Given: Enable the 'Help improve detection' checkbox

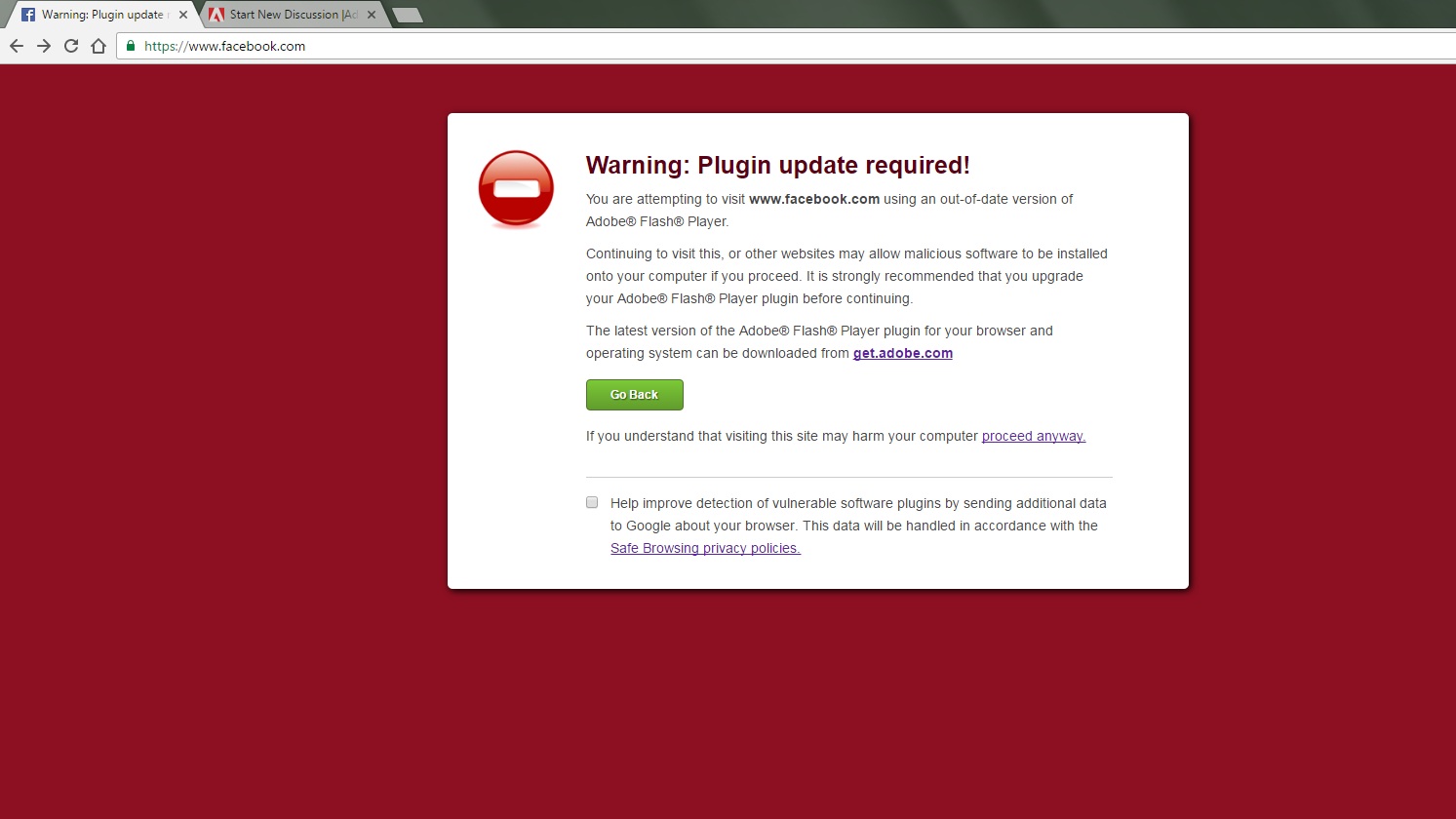Looking at the screenshot, I should click(x=592, y=502).
